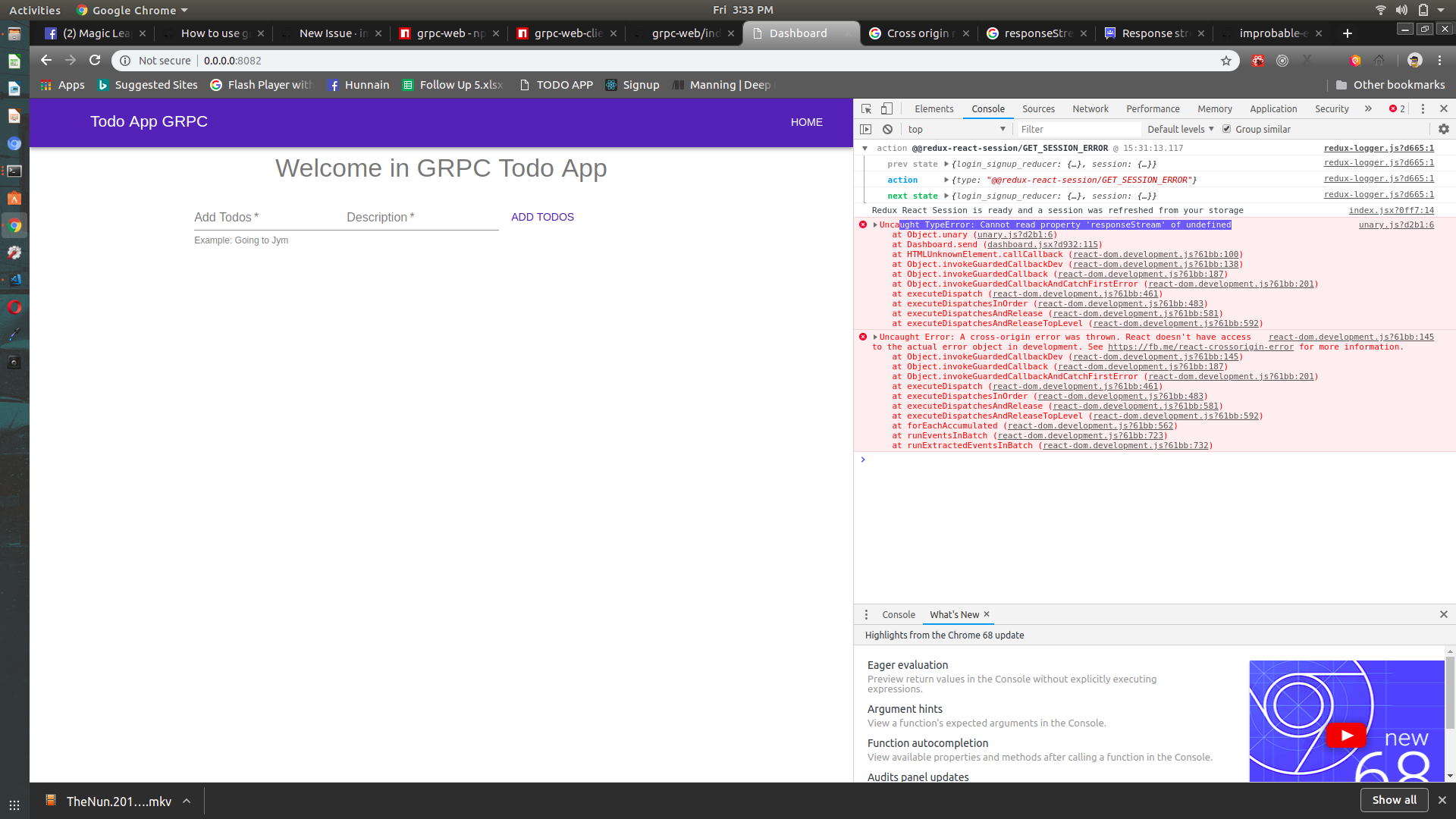The image size is (1456, 819).
Task: Launch Visual Studio Code from the dock
Action: coord(14,280)
